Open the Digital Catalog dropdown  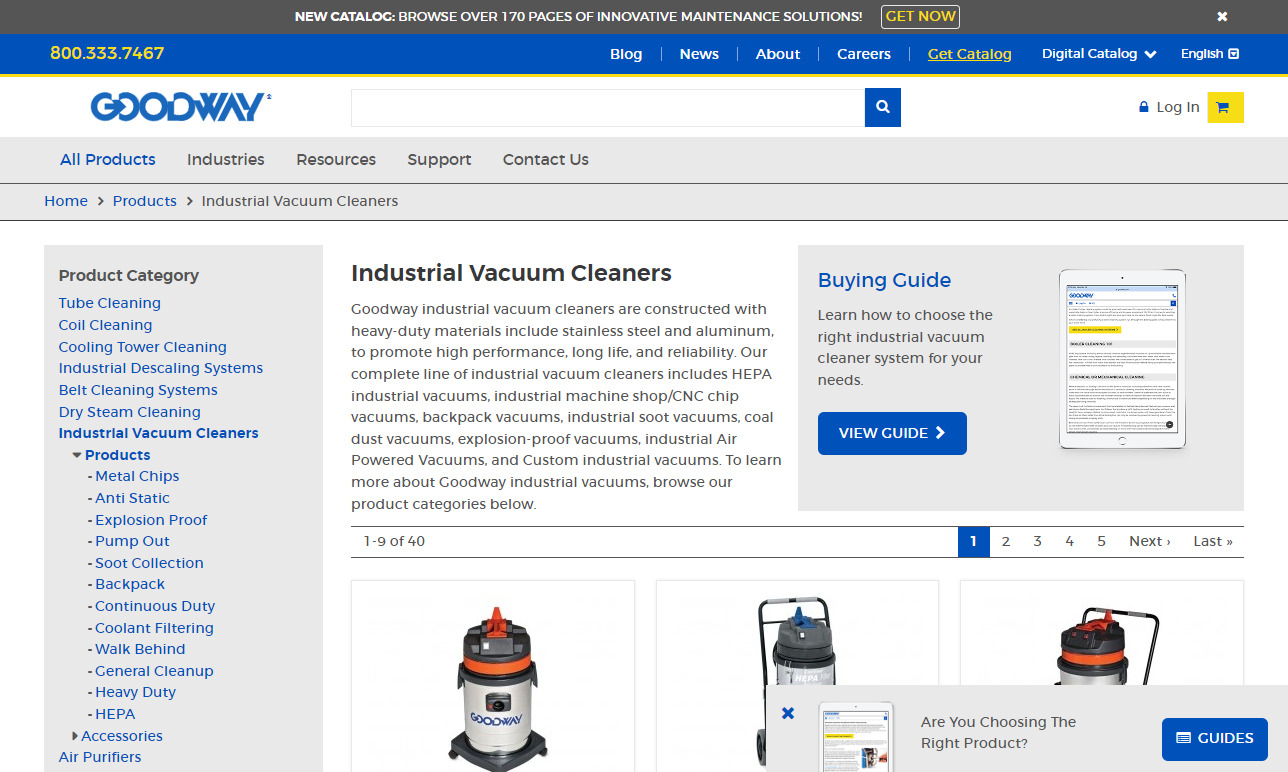pos(1097,54)
